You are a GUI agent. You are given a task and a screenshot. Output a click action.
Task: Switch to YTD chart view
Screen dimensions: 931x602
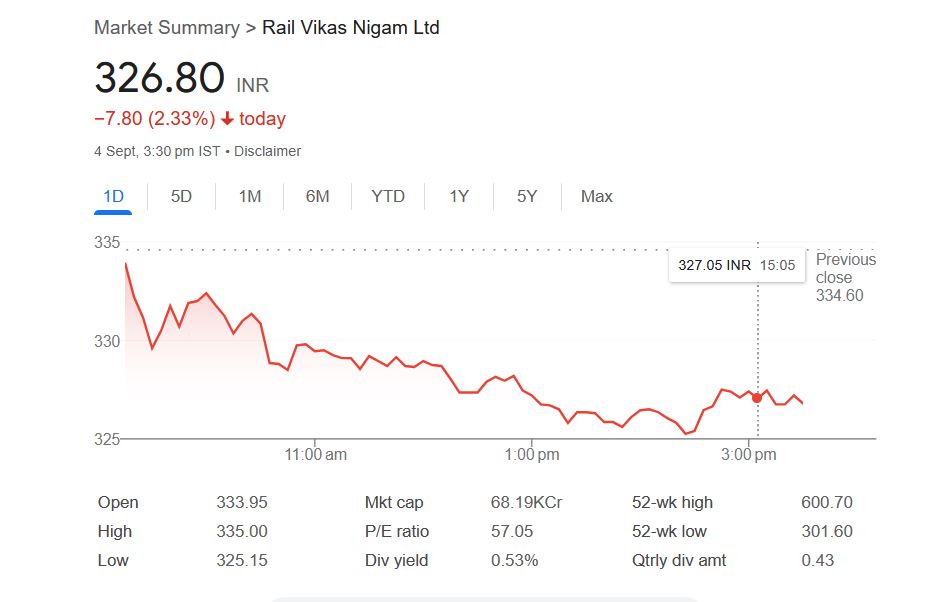click(x=388, y=196)
